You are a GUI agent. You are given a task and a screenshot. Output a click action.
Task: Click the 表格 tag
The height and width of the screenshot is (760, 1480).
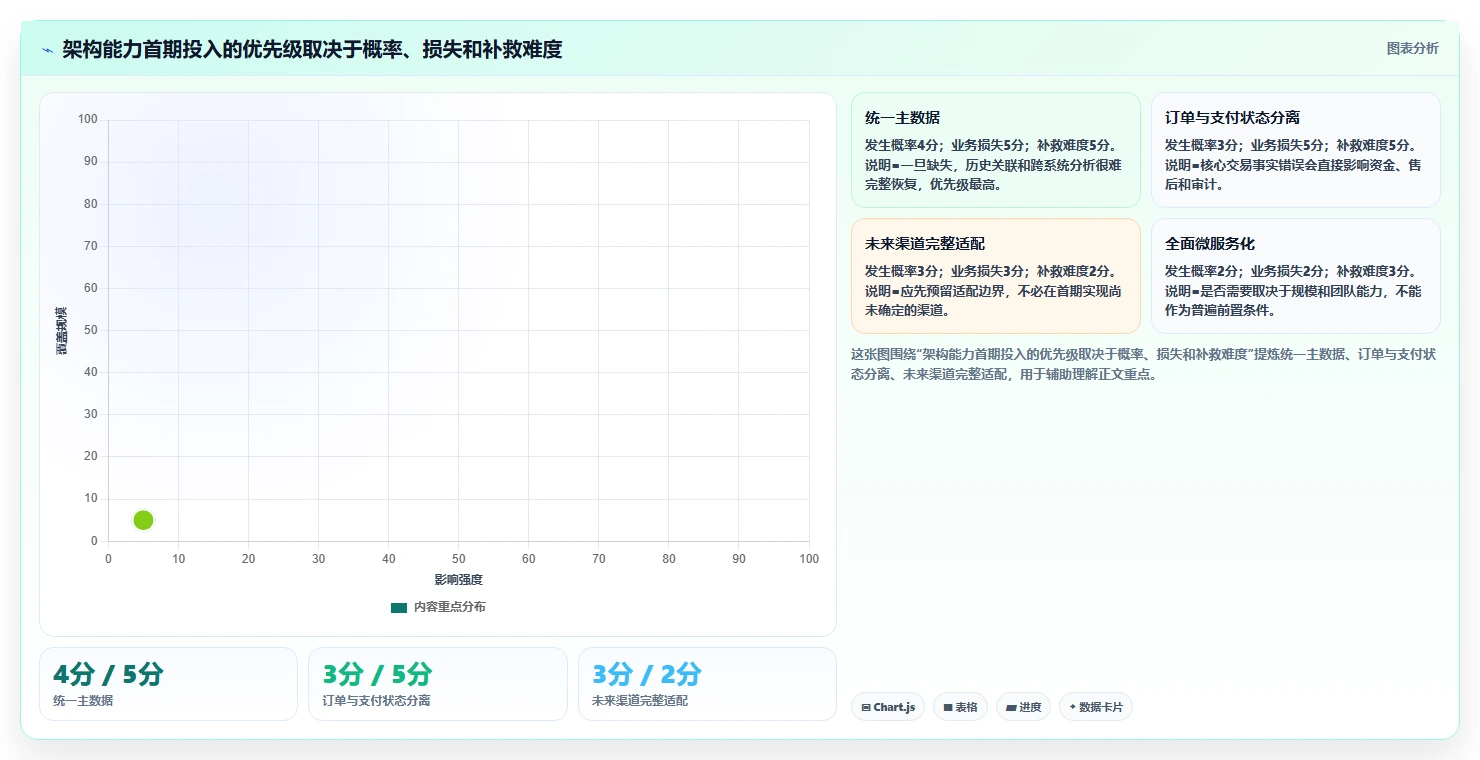point(960,707)
